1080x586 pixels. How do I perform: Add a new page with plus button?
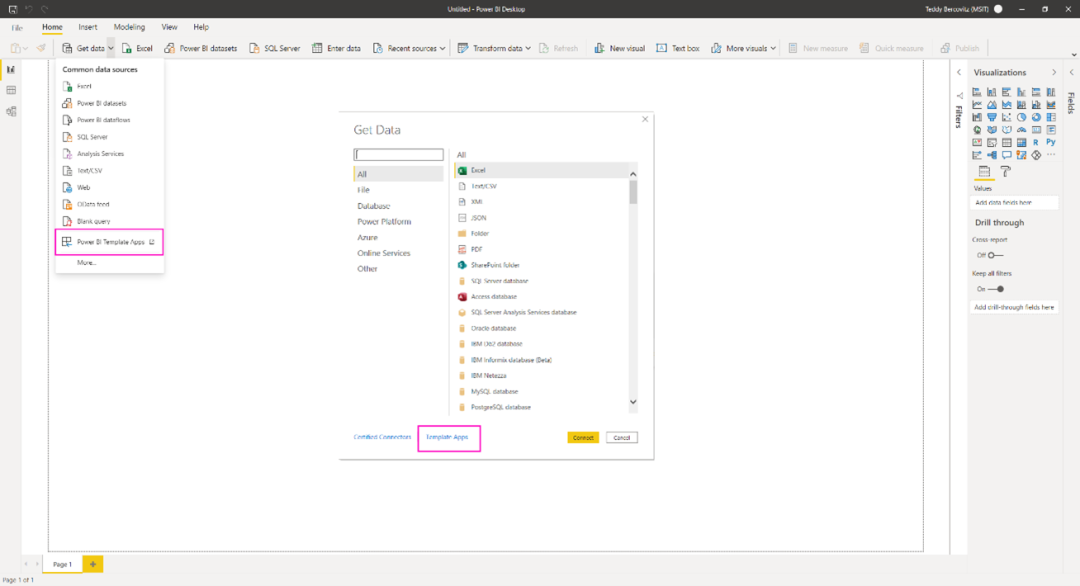click(x=93, y=564)
